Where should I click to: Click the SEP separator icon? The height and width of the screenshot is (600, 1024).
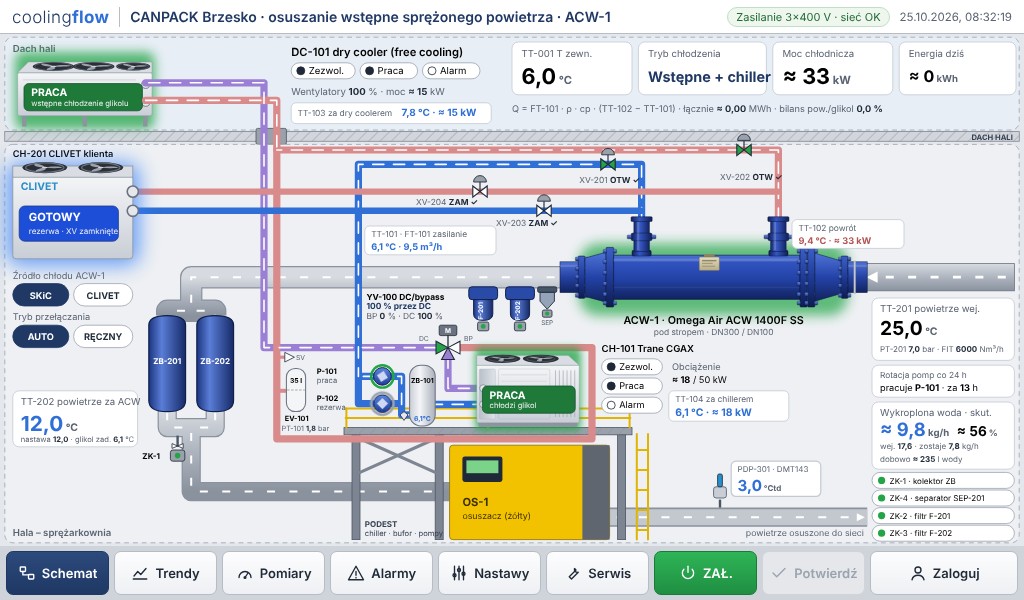[x=547, y=304]
